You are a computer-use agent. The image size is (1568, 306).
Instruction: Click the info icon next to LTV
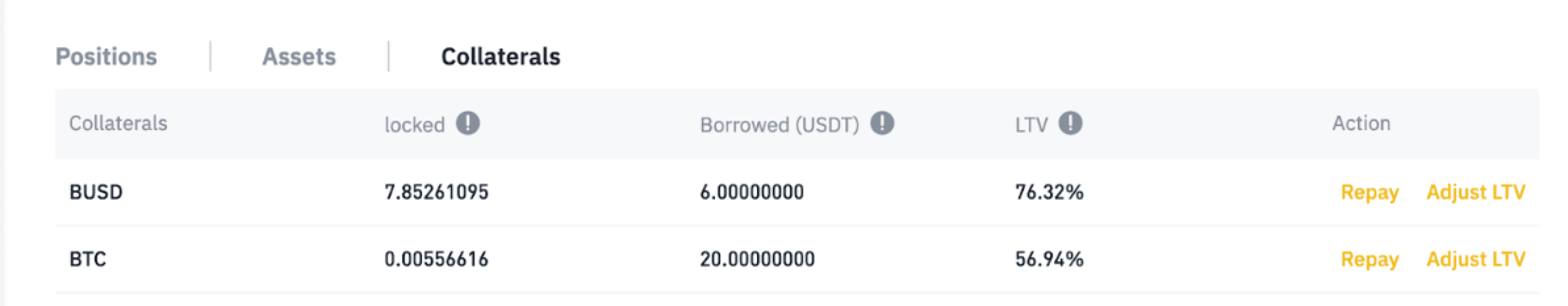pos(1071,123)
